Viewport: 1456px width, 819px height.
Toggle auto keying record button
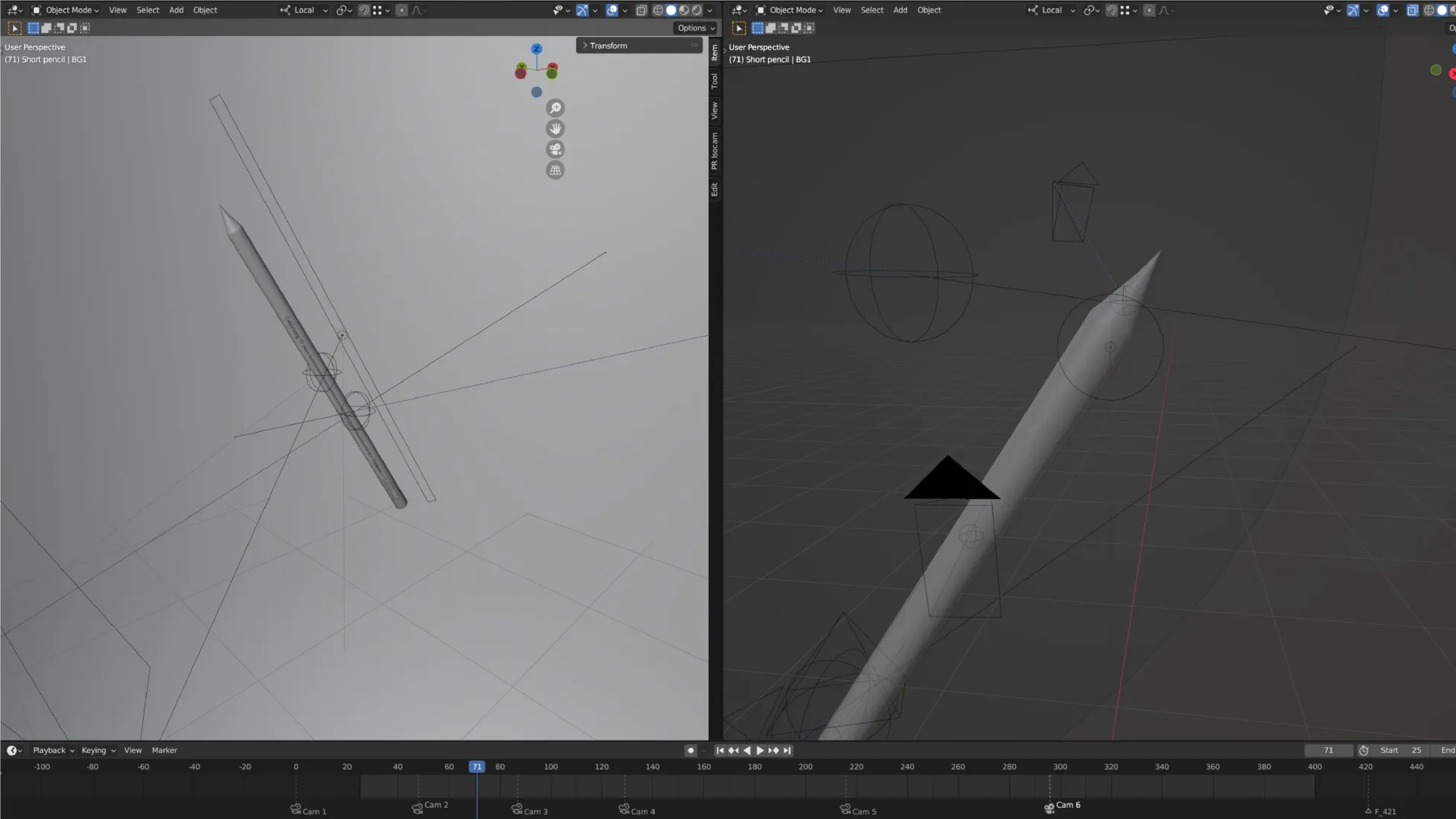690,750
